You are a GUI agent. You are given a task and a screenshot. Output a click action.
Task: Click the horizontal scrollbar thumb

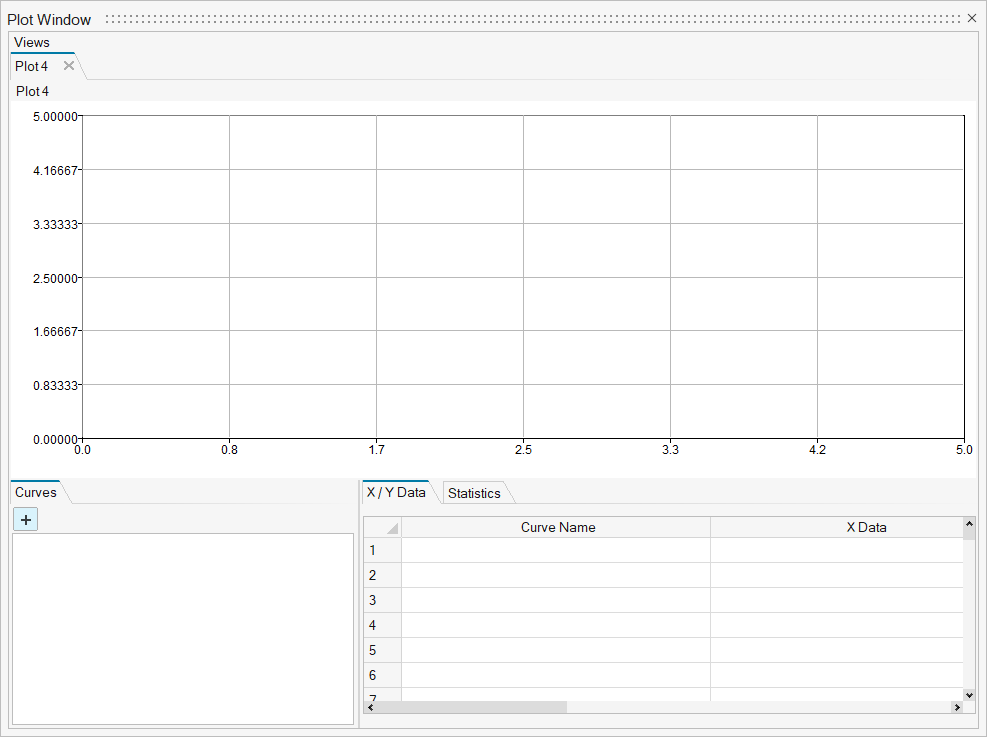[472, 707]
